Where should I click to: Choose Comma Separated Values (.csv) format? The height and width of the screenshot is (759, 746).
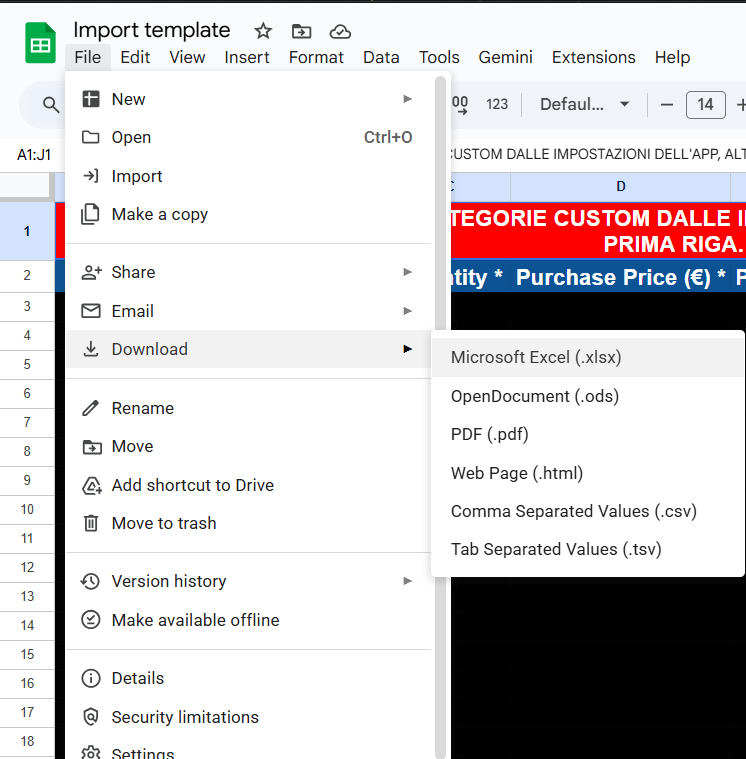pyautogui.click(x=573, y=511)
